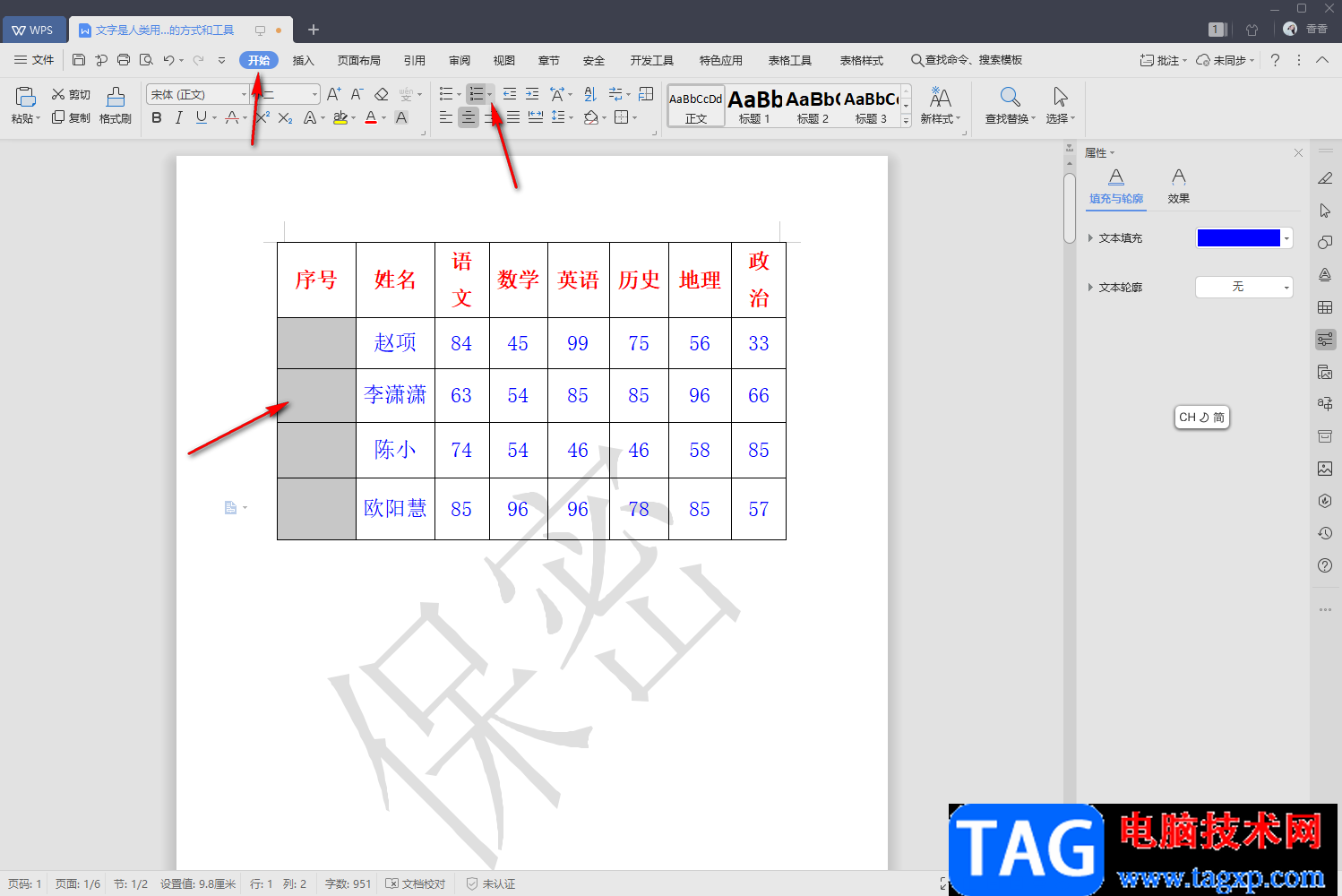Switch to the 表格工具 tab
Viewport: 1342px width, 896px height.
(790, 60)
